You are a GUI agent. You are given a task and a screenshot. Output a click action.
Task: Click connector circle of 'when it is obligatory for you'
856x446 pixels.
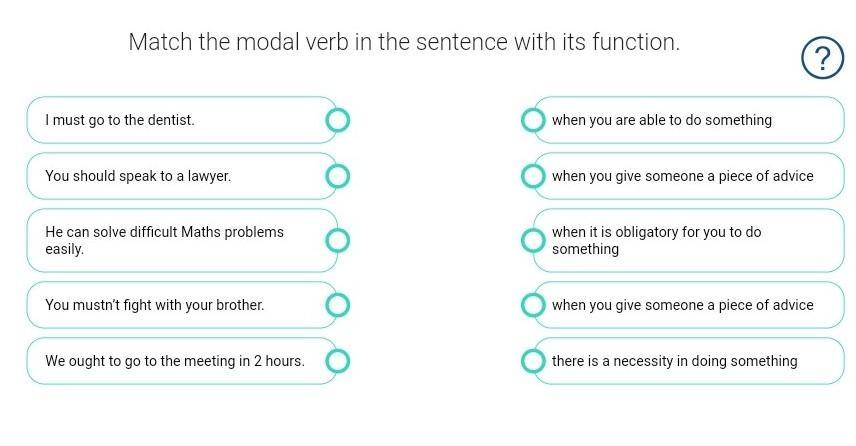click(533, 240)
